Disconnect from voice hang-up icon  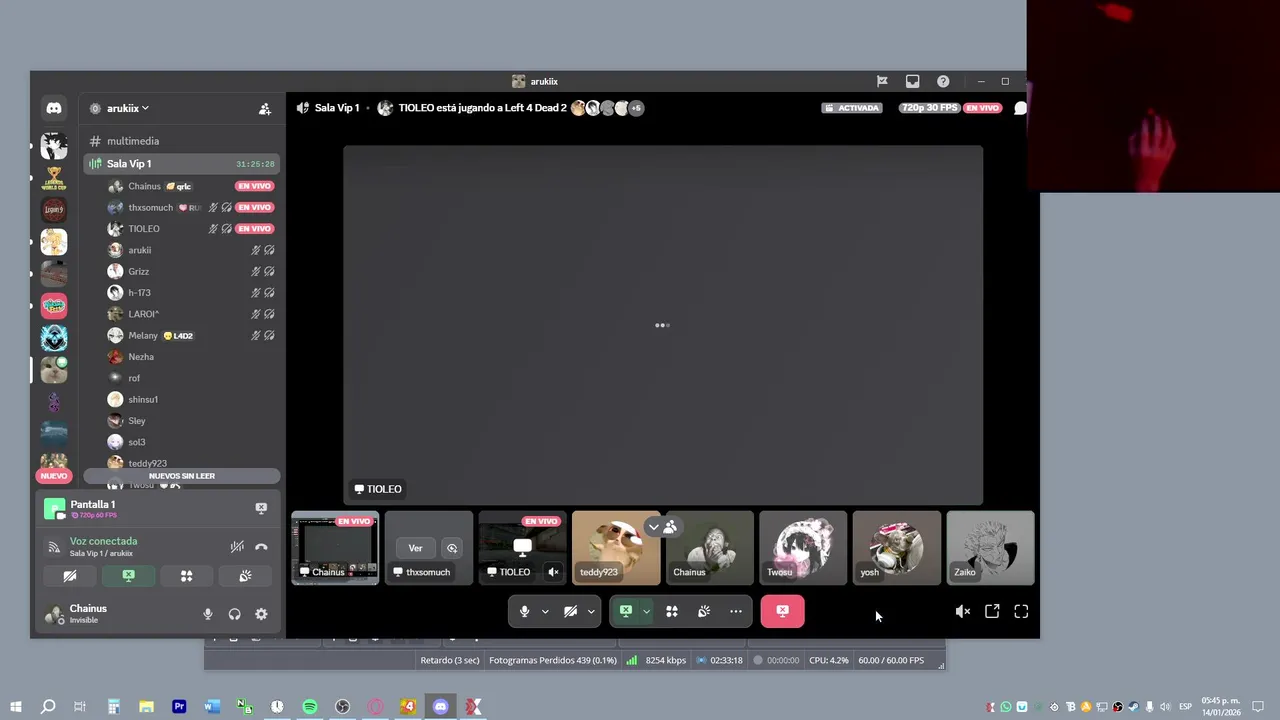(x=261, y=547)
